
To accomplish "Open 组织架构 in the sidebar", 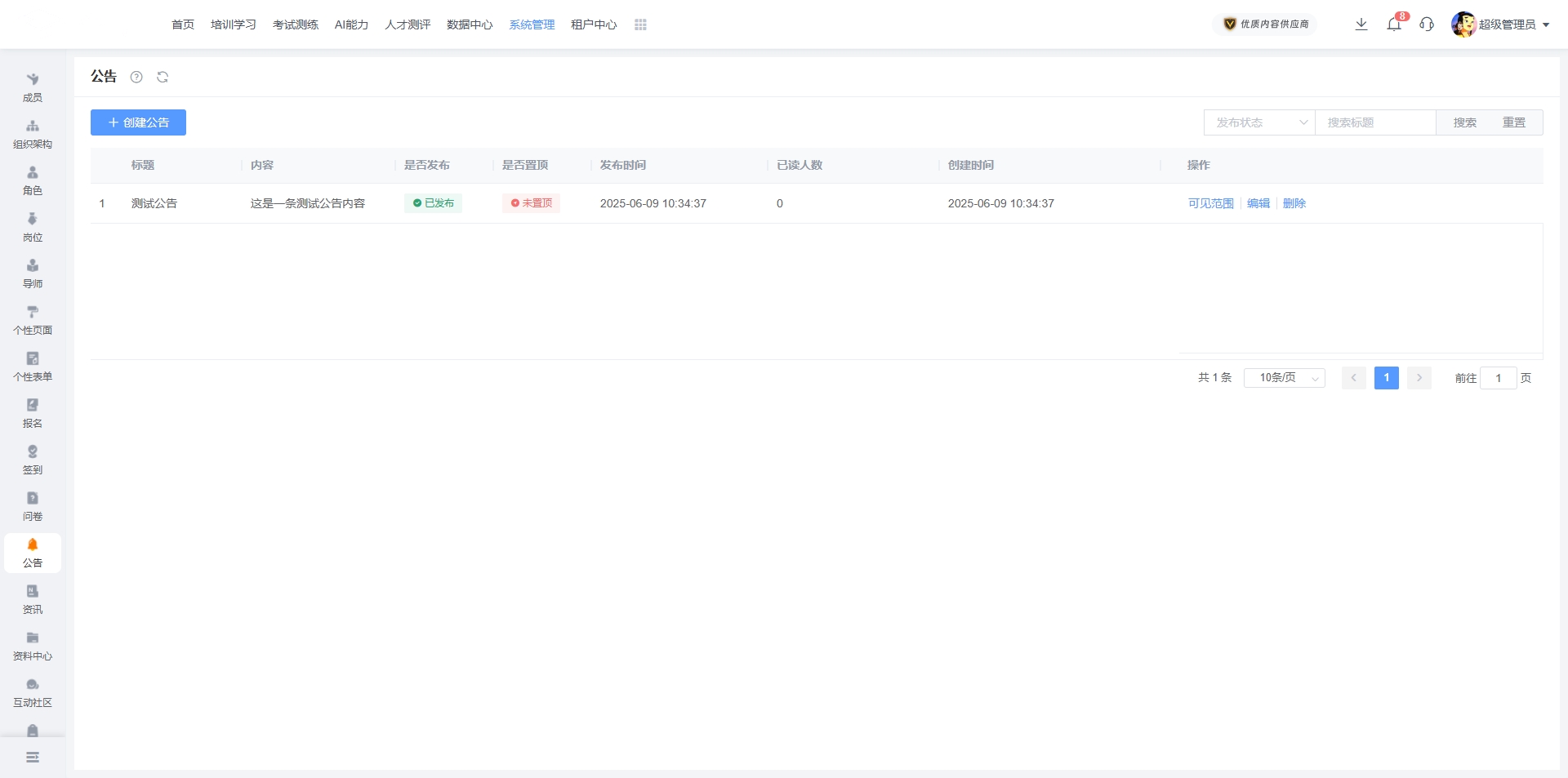I will [x=33, y=134].
